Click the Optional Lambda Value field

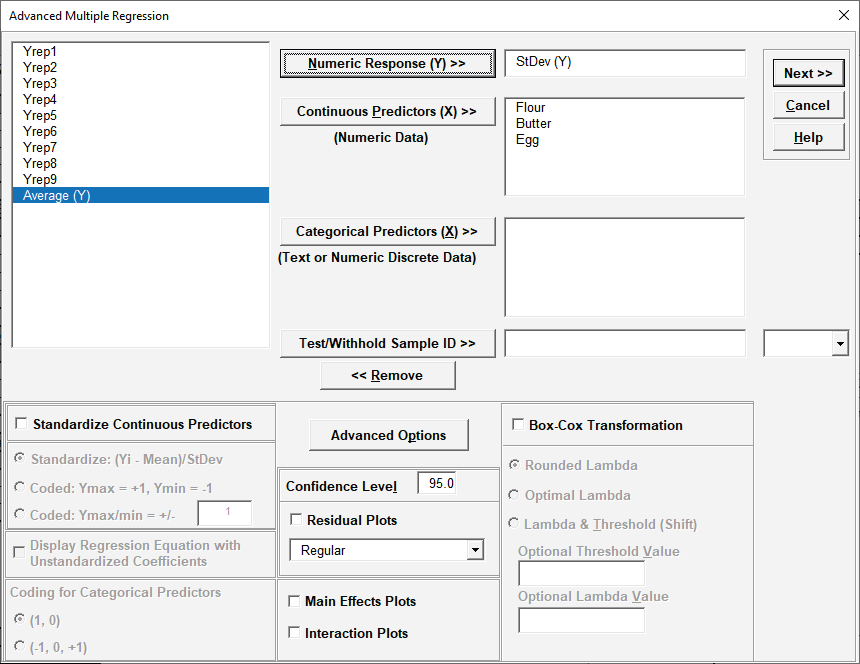(x=581, y=620)
